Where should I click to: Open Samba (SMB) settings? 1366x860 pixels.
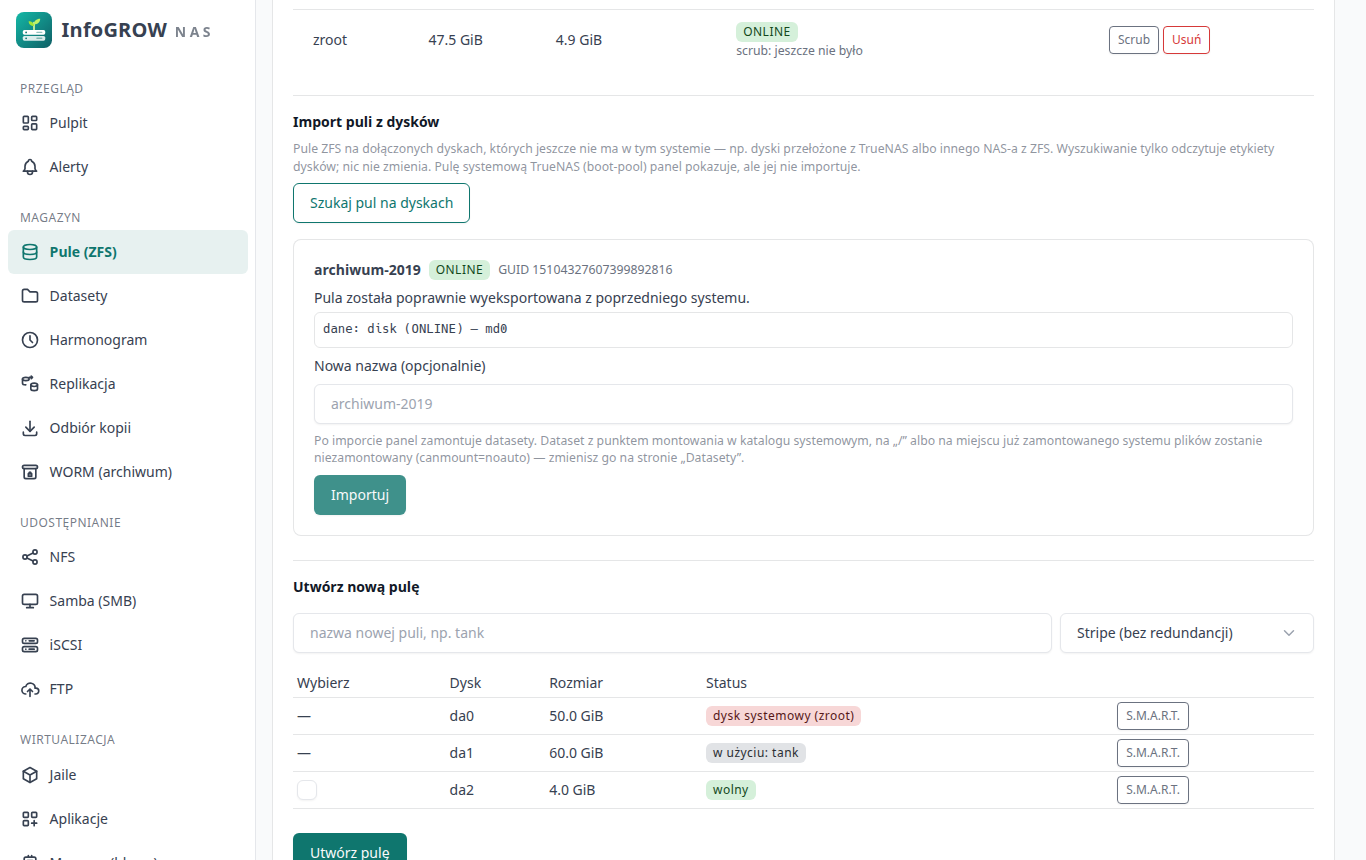tap(128, 601)
